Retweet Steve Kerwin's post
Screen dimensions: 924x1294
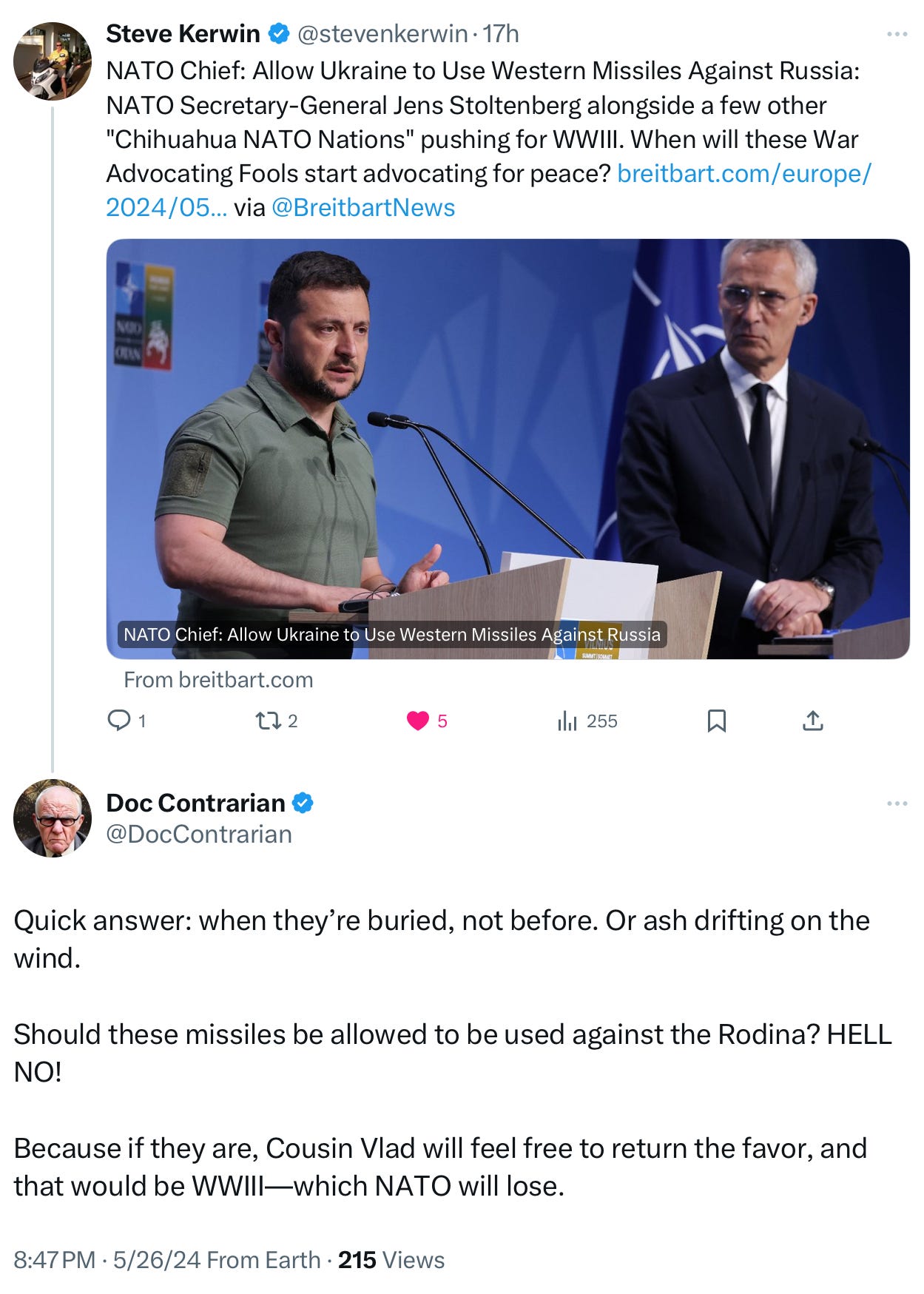pyautogui.click(x=266, y=720)
